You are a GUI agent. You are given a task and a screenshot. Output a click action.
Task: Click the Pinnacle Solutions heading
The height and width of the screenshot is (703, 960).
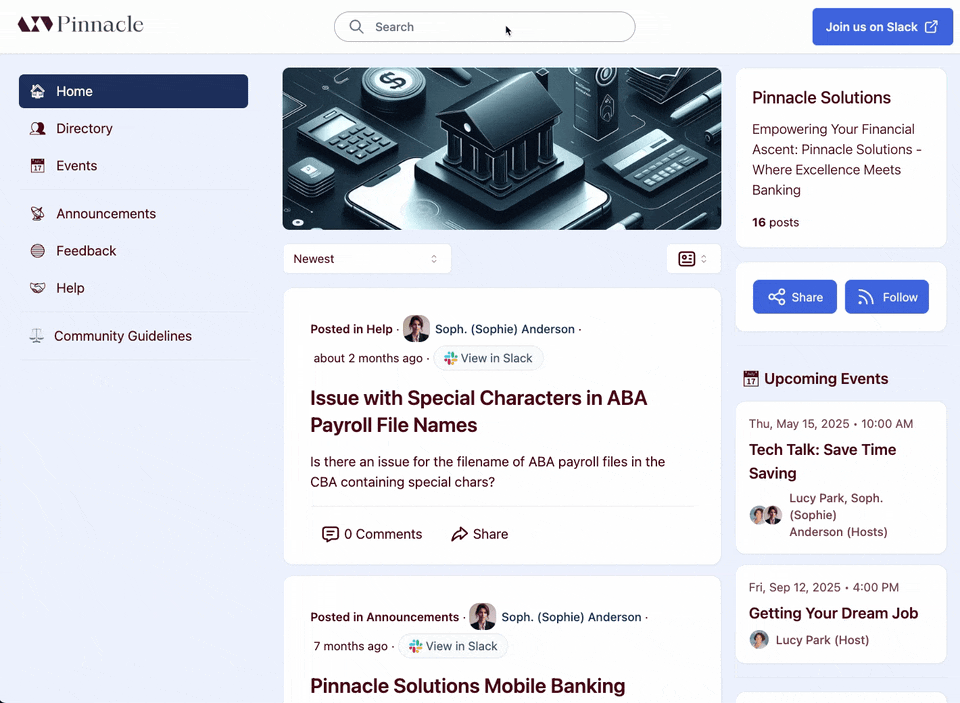821,97
